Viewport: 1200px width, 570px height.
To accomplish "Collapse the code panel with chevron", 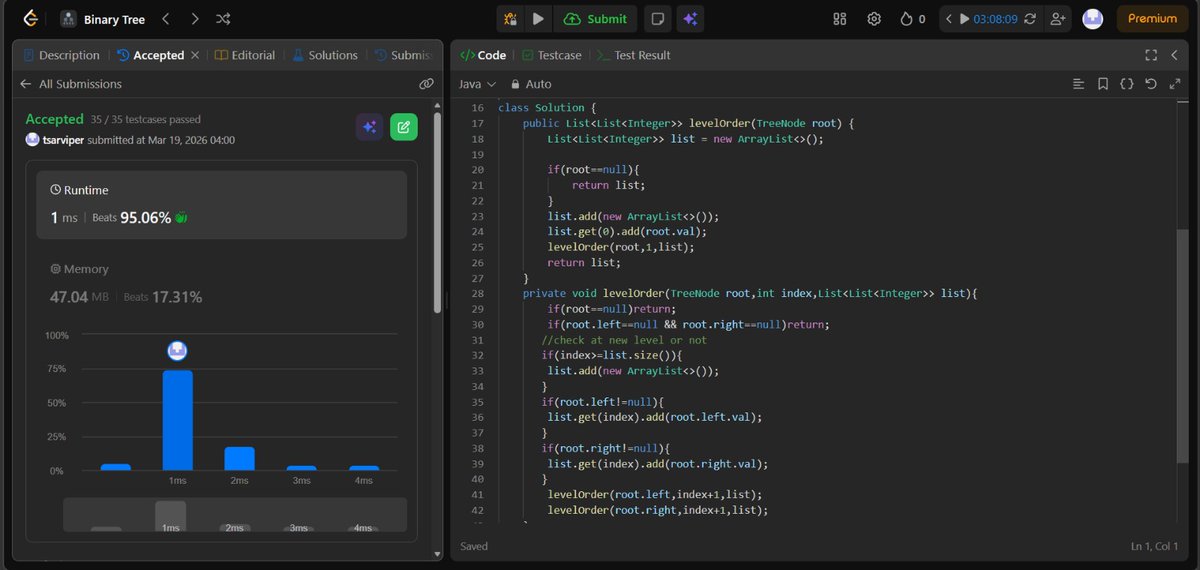I will (1175, 55).
